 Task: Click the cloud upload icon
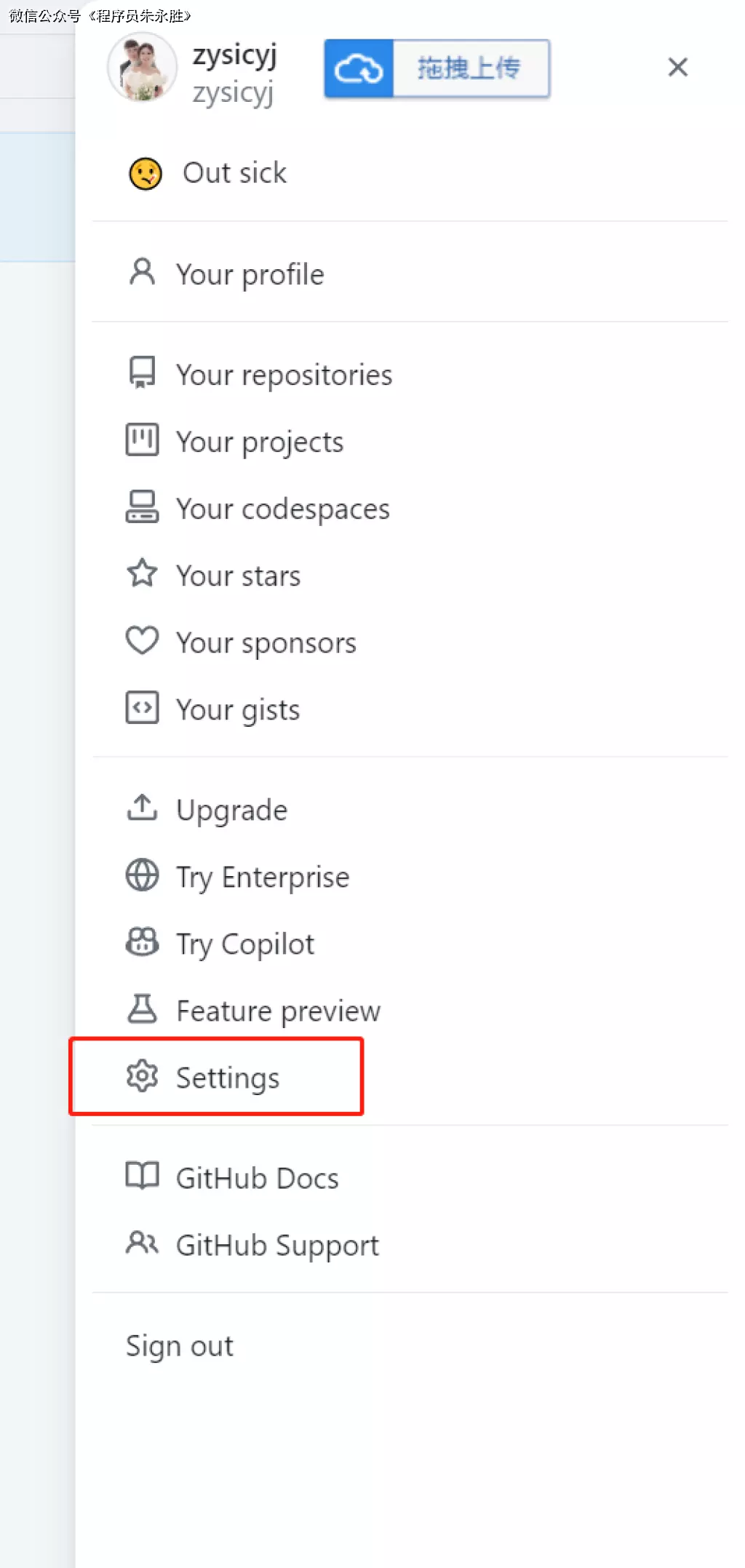[358, 69]
